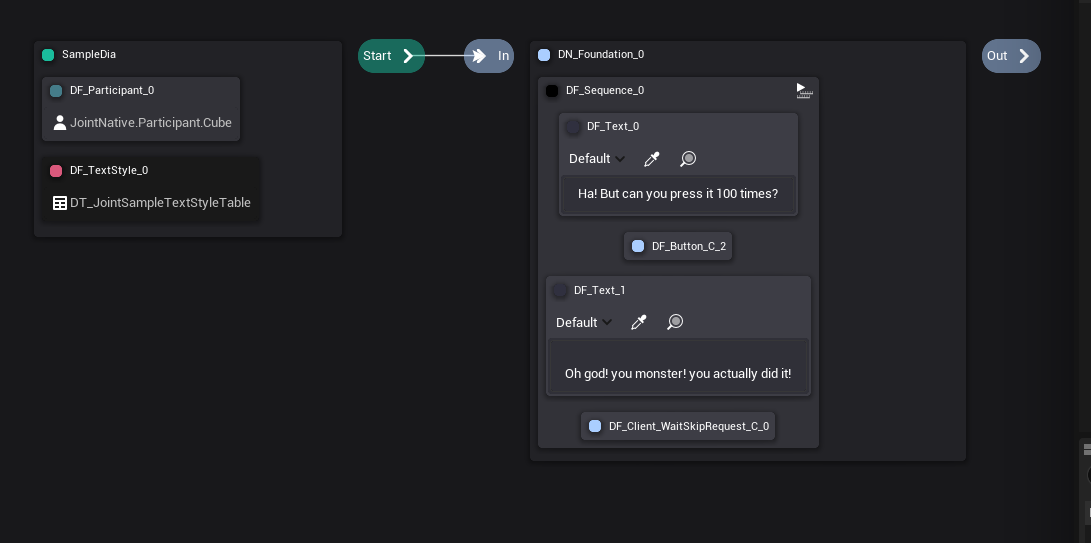This screenshot has height=543, width=1091.
Task: Click the pink color dot on DF_TextStyle_0
Action: [56, 171]
